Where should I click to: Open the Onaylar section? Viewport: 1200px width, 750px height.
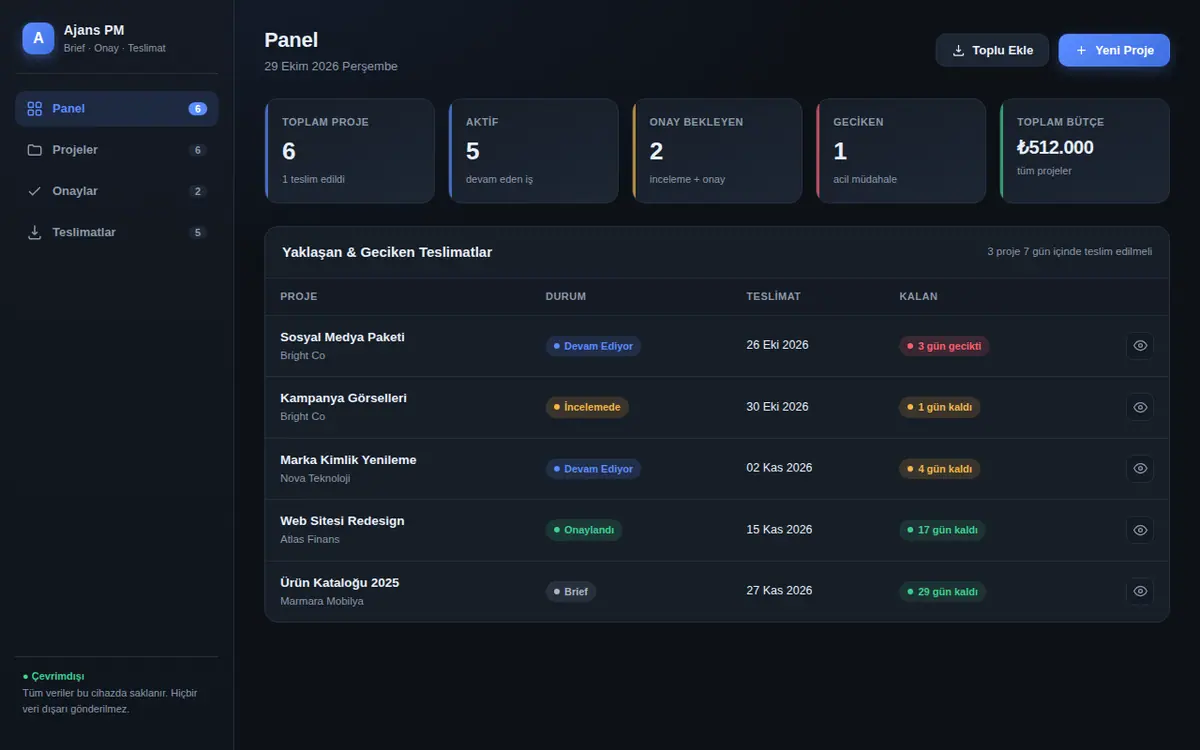pyautogui.click(x=116, y=191)
